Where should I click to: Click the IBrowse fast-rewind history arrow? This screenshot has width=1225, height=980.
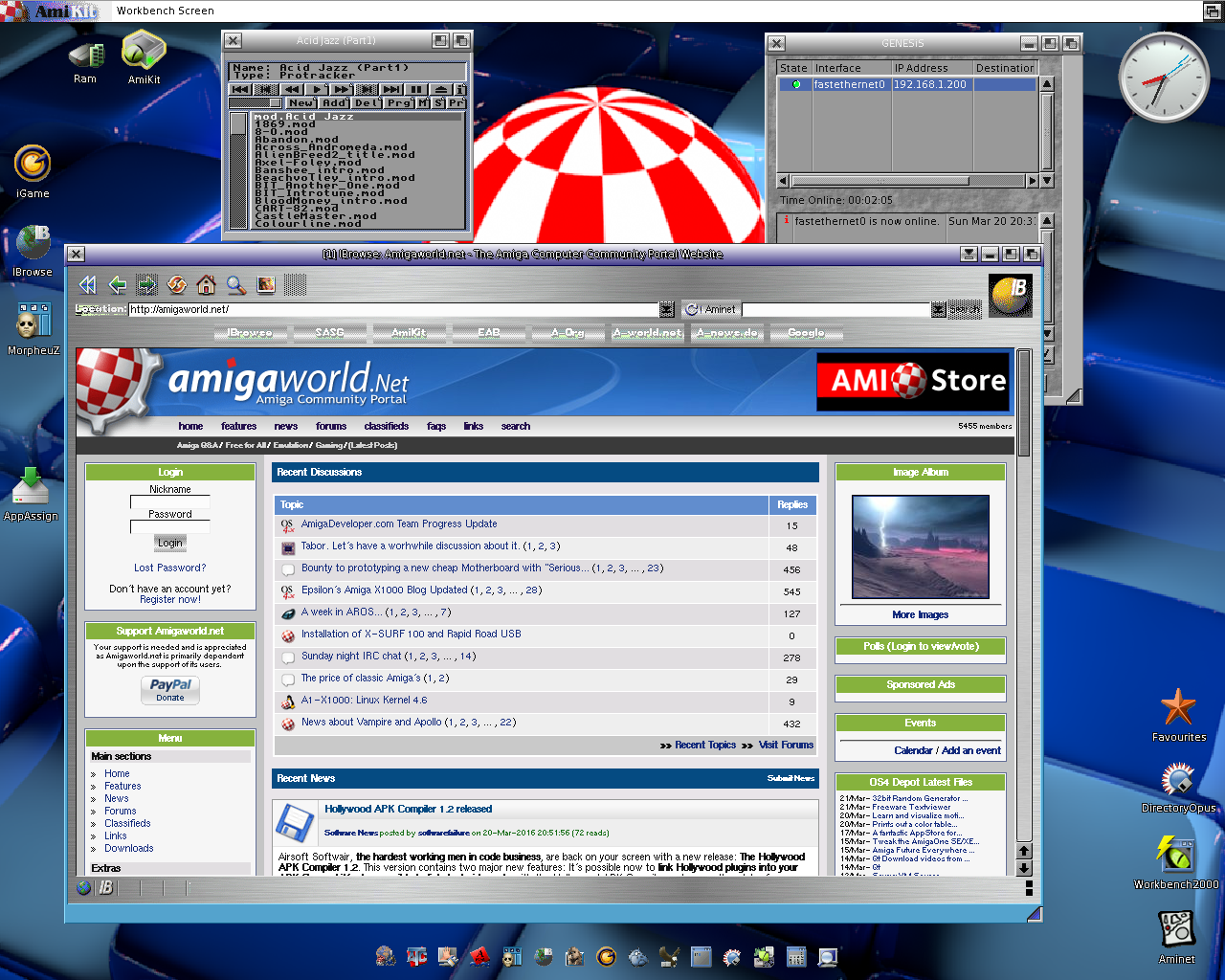tap(87, 284)
